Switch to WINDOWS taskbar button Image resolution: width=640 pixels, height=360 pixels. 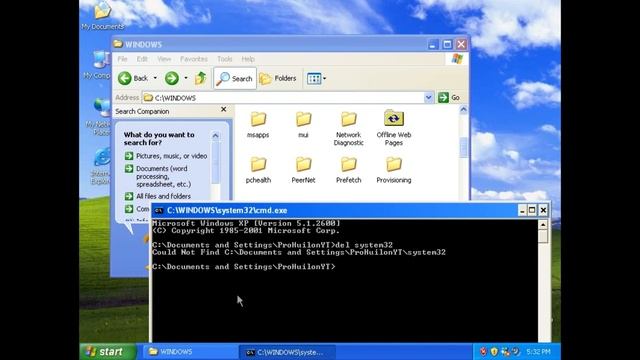pyautogui.click(x=190, y=352)
